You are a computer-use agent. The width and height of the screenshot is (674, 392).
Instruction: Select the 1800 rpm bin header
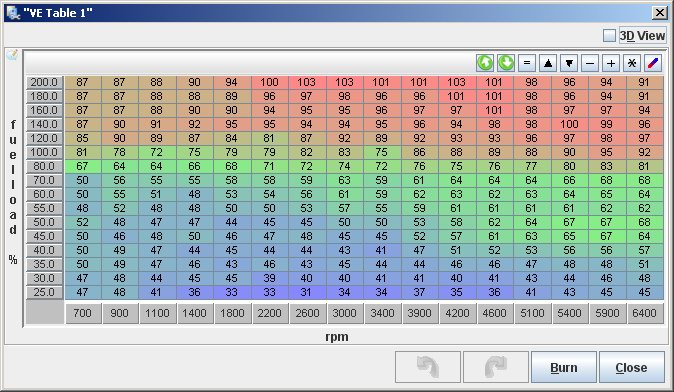point(232,313)
